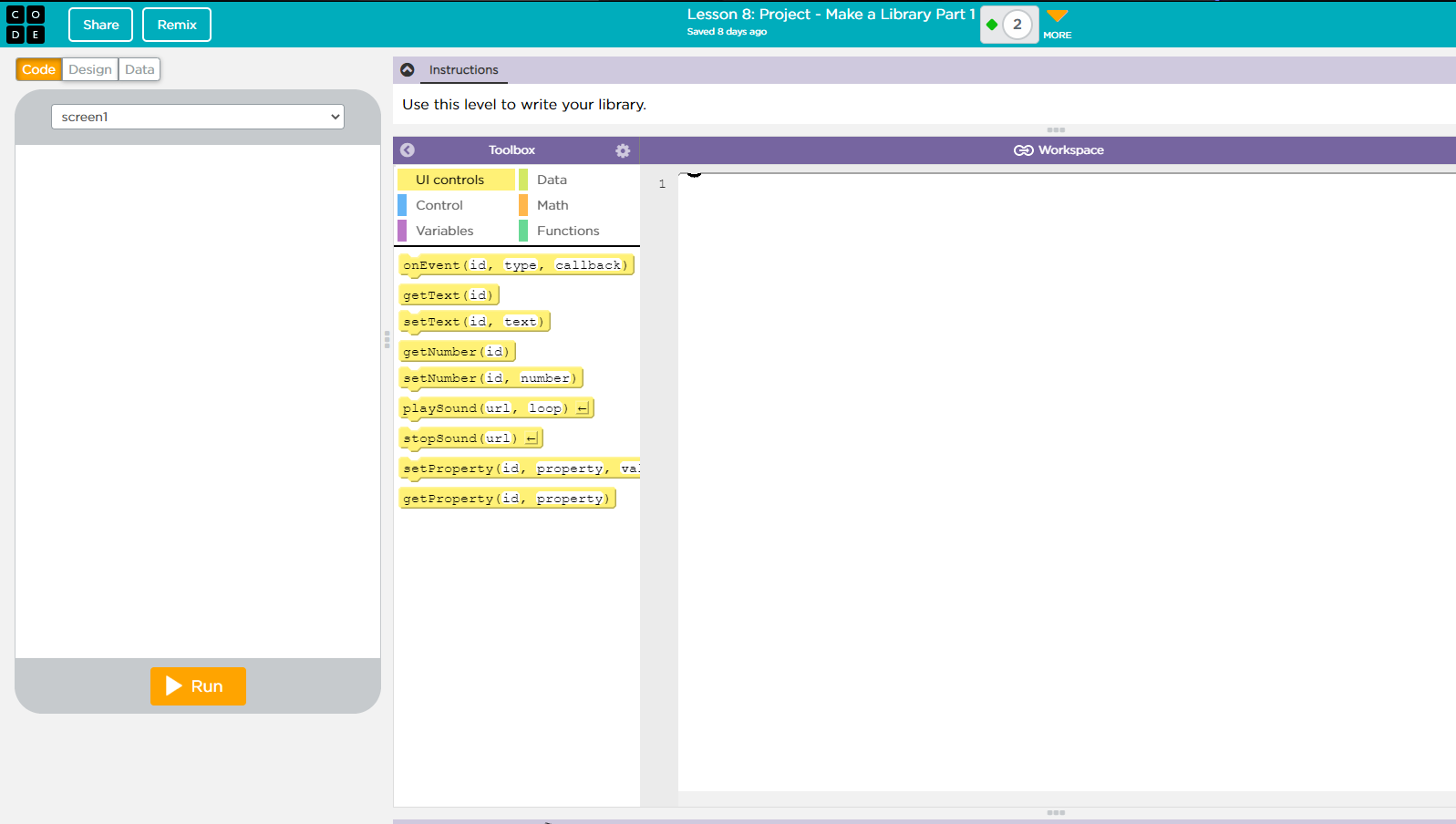Click the lesson title 'Lesson 8: Project - Make a Library Part 1'

831,15
